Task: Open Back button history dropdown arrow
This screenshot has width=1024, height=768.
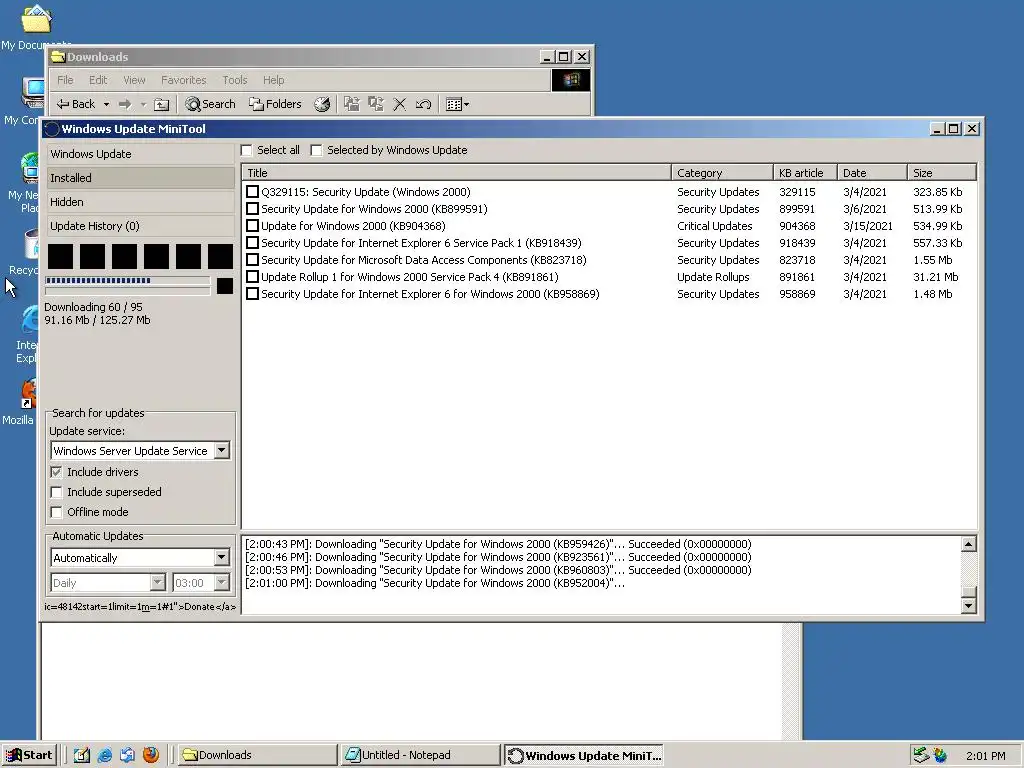Action: pyautogui.click(x=106, y=104)
